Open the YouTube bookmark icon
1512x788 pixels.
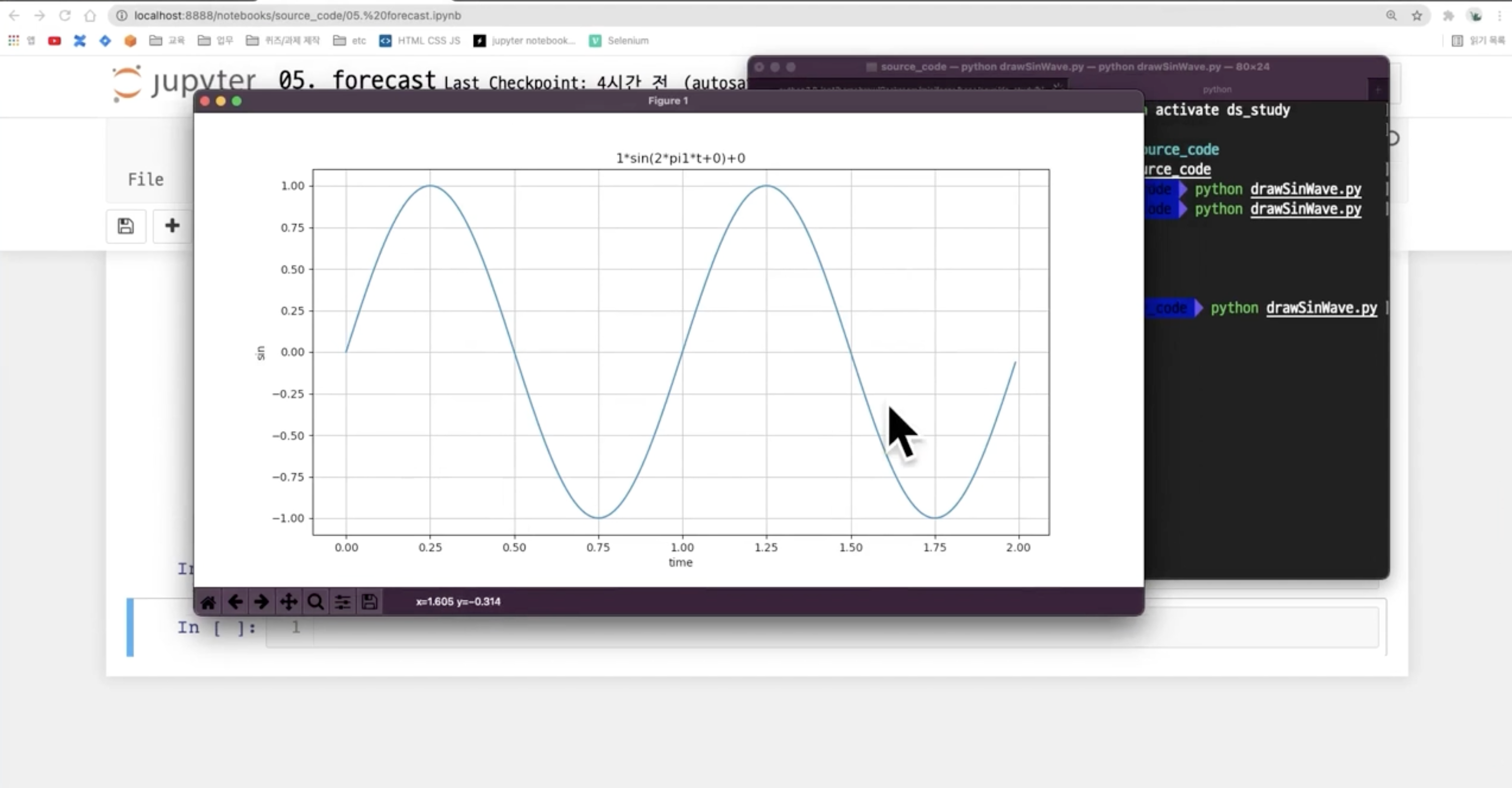pyautogui.click(x=55, y=41)
